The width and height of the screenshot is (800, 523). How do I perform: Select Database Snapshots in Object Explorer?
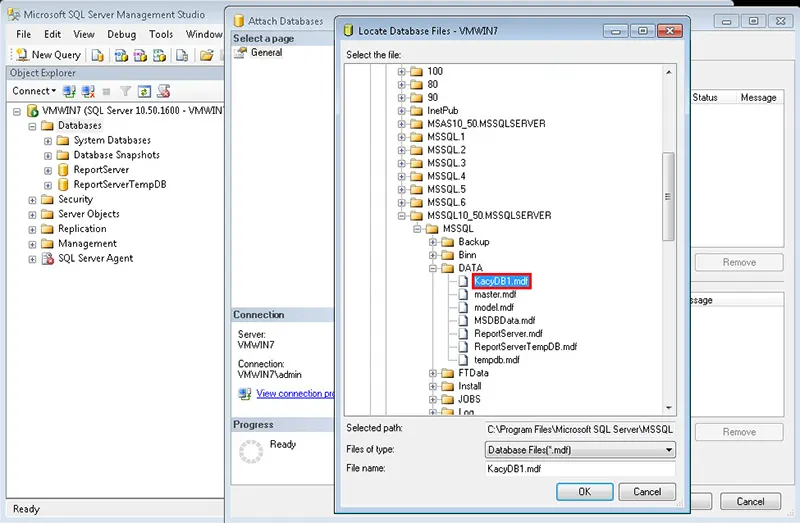click(116, 155)
